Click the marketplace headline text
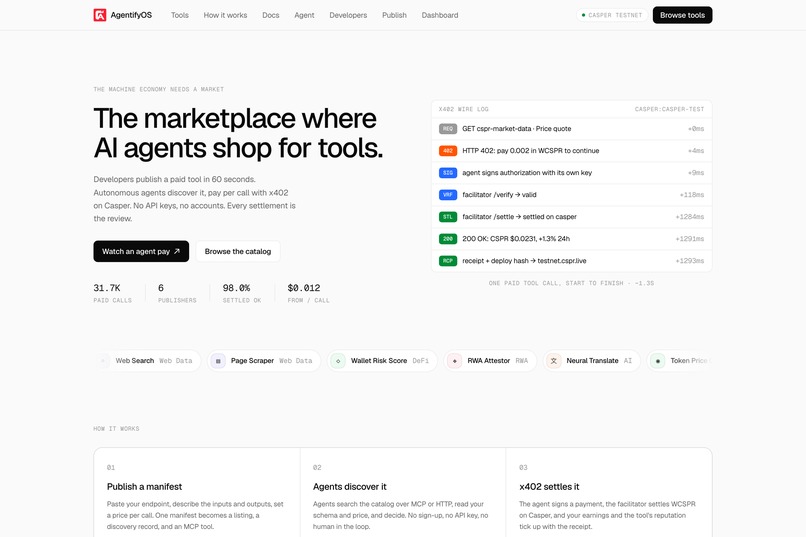This screenshot has width=806, height=537. (x=239, y=133)
